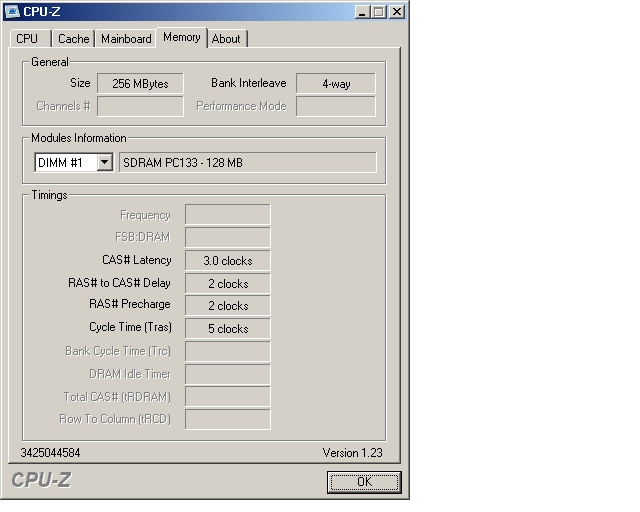Click the DRAM Idle Timer field
Viewport: 640px width, 512px height.
[228, 374]
